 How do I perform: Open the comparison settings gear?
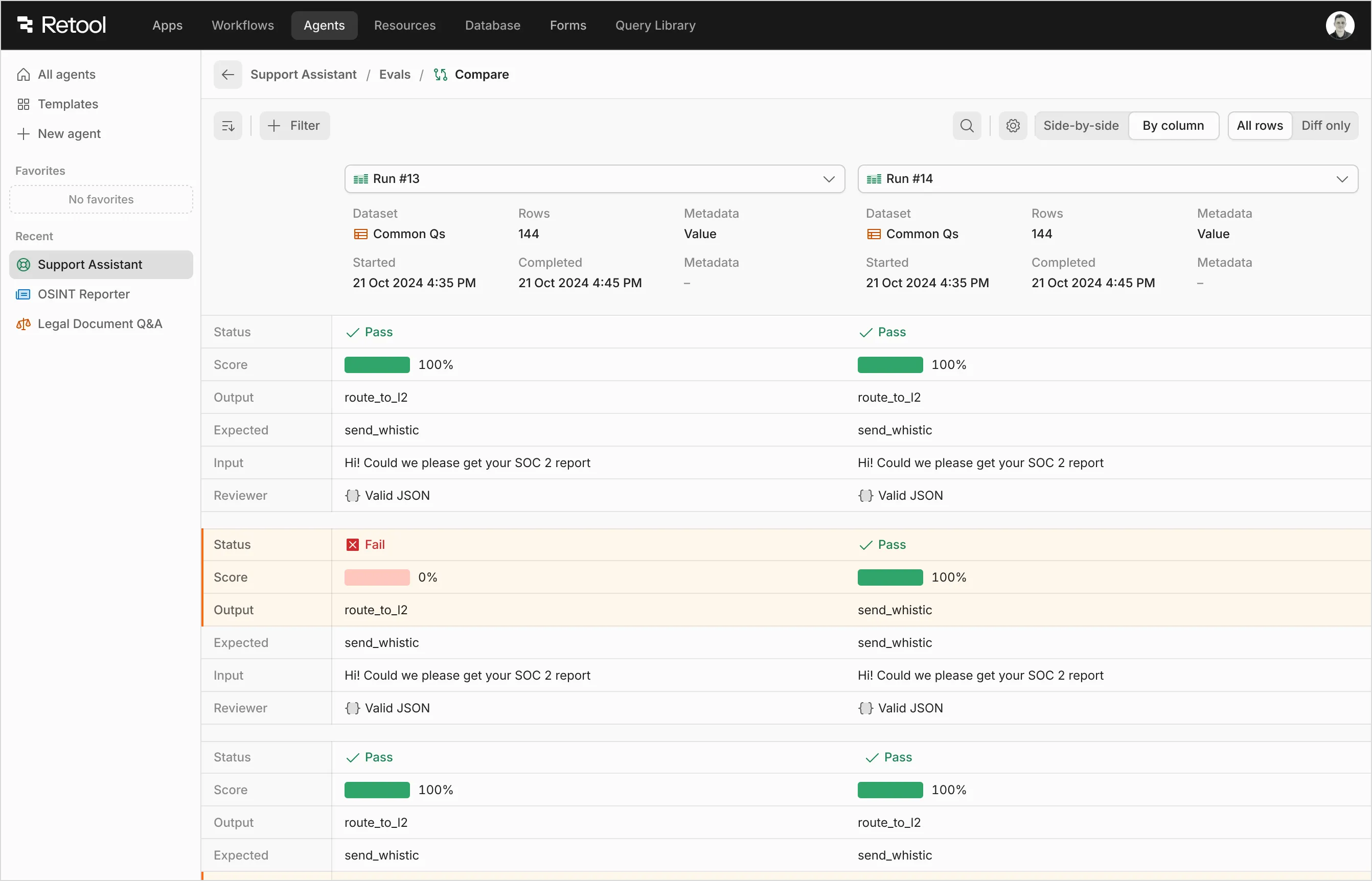coord(1012,125)
